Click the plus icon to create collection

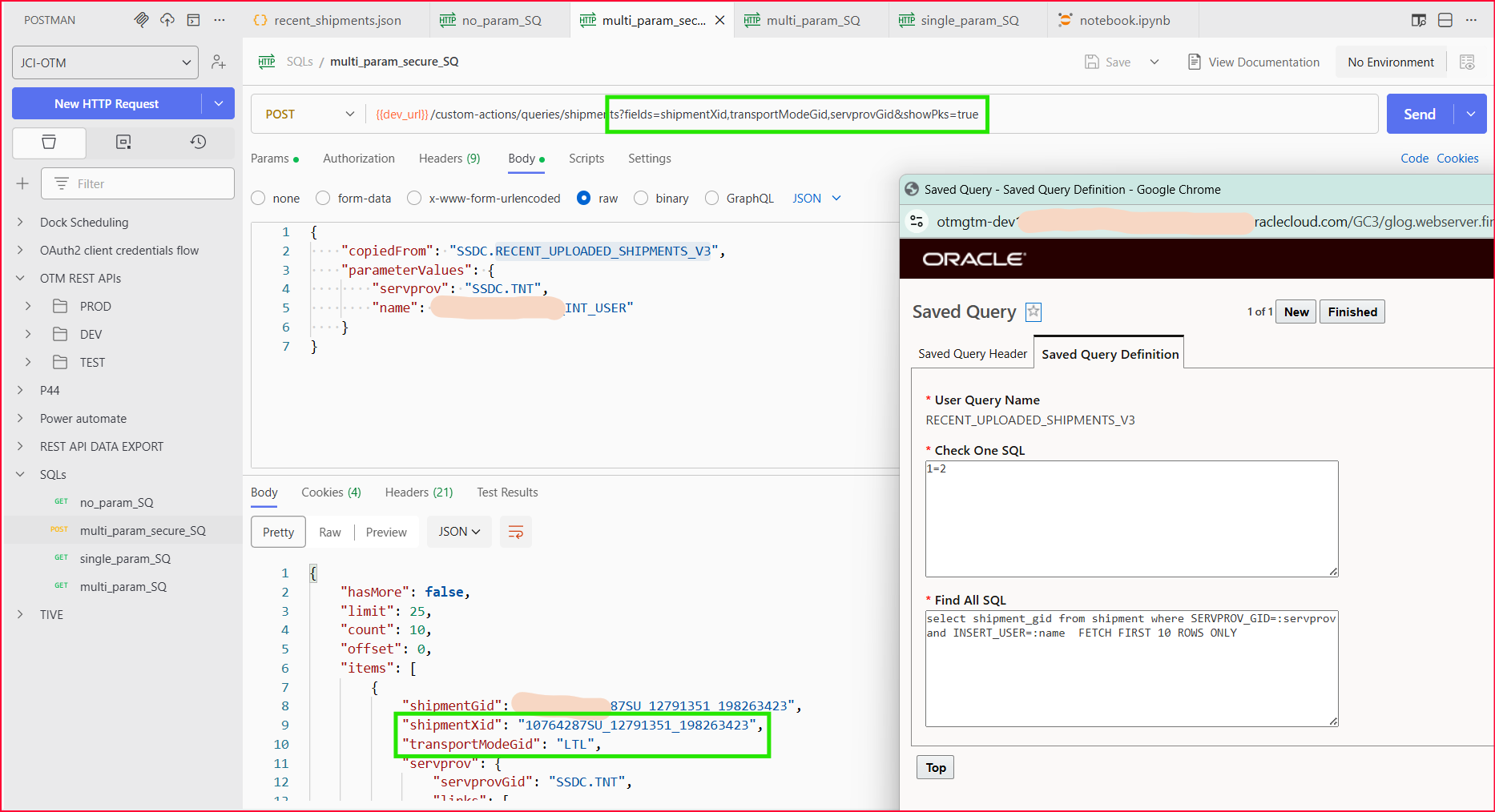tap(22, 183)
